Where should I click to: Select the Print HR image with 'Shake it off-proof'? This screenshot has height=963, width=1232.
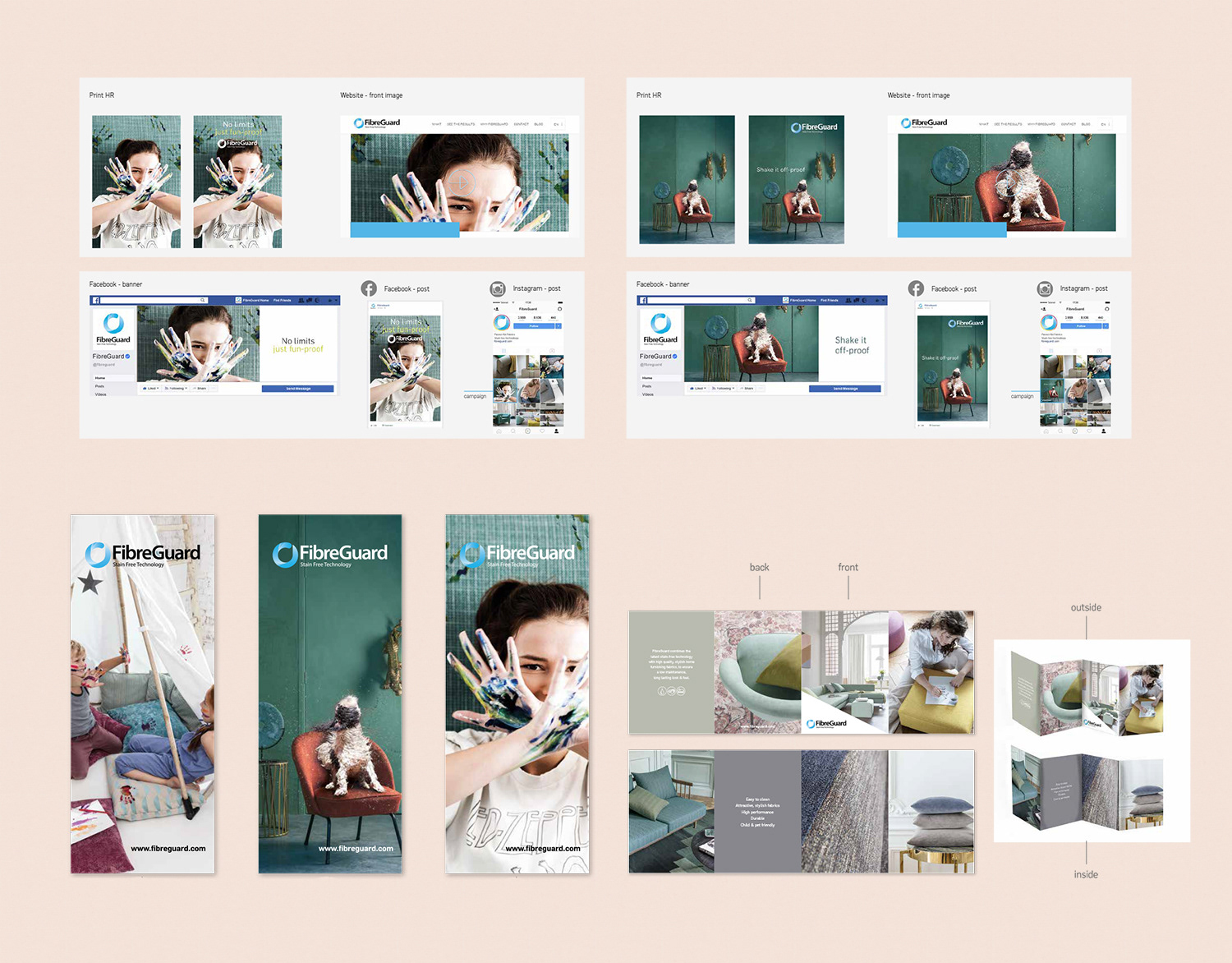(797, 179)
